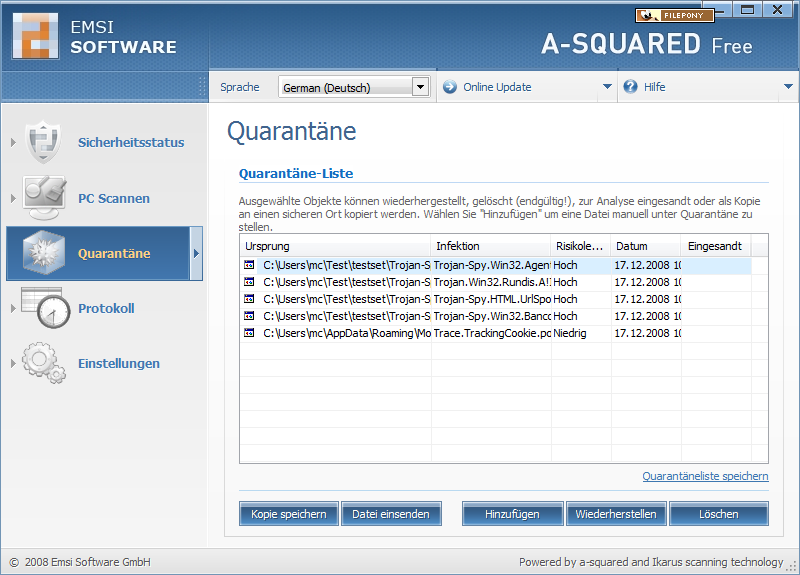Click the Powered by a-squared and Ikarus text

tap(651, 562)
